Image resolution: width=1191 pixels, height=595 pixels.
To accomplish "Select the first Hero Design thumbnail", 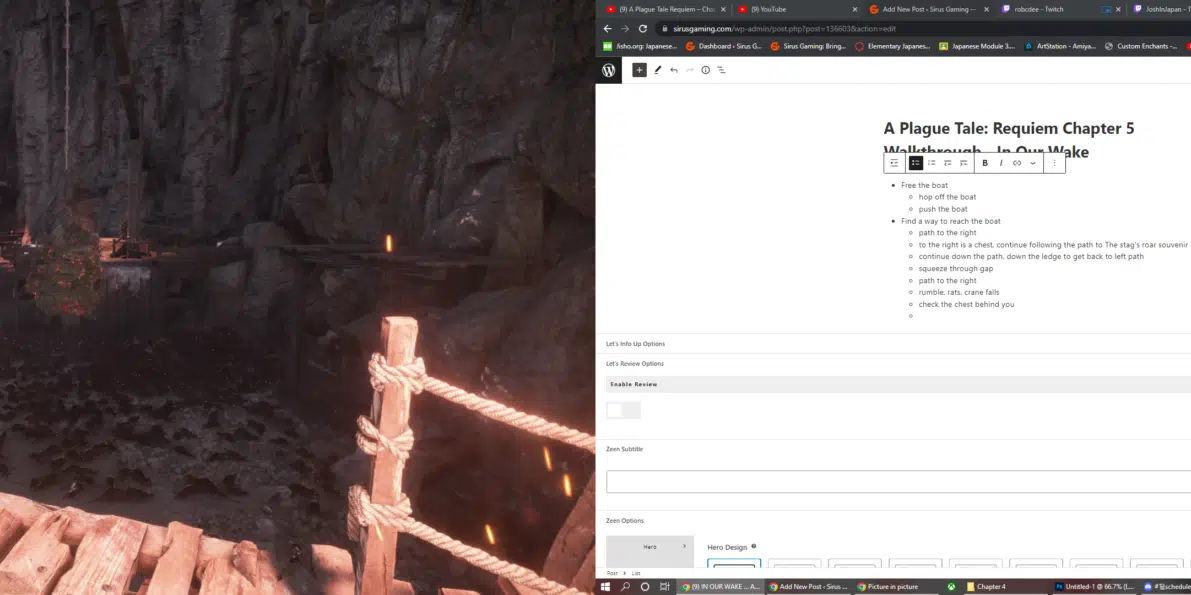I will point(734,563).
